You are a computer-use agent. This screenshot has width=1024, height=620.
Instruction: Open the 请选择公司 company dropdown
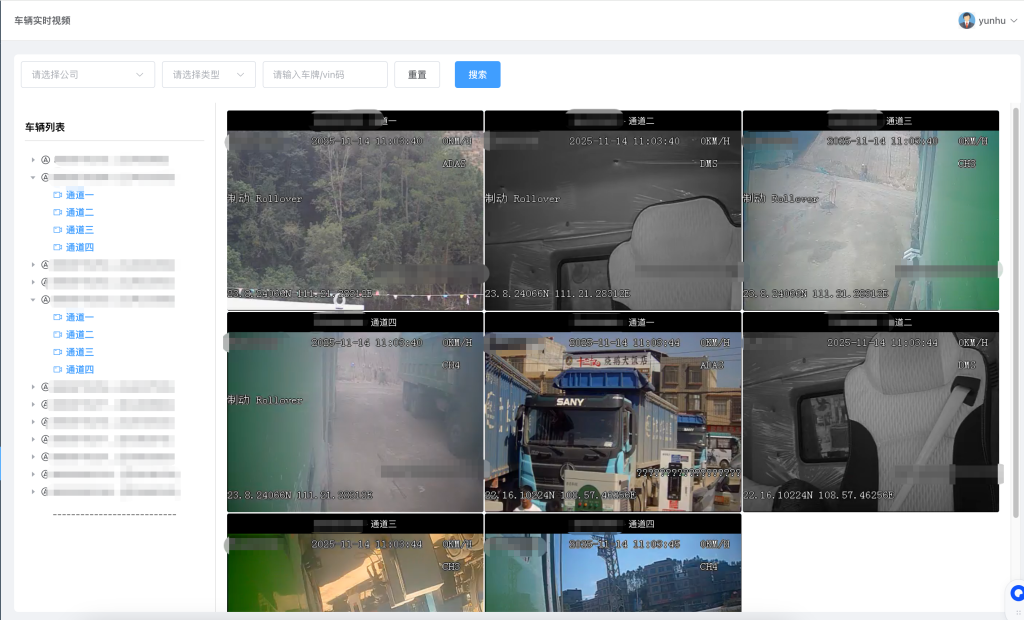[x=88, y=75]
